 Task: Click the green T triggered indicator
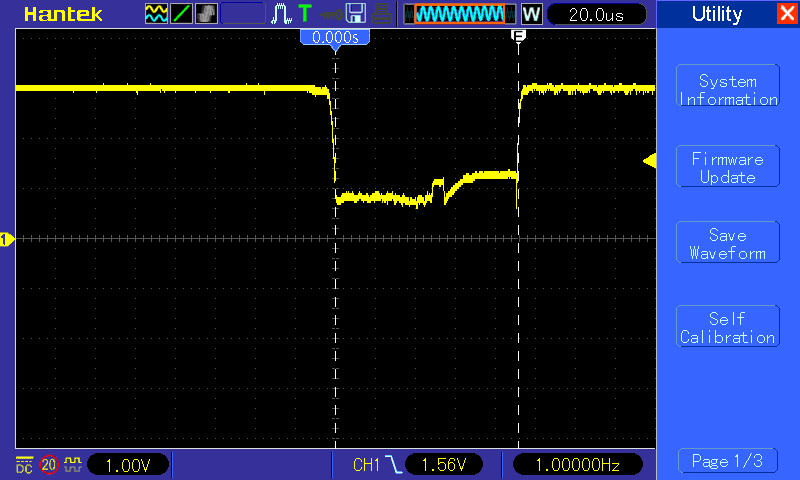tap(305, 13)
